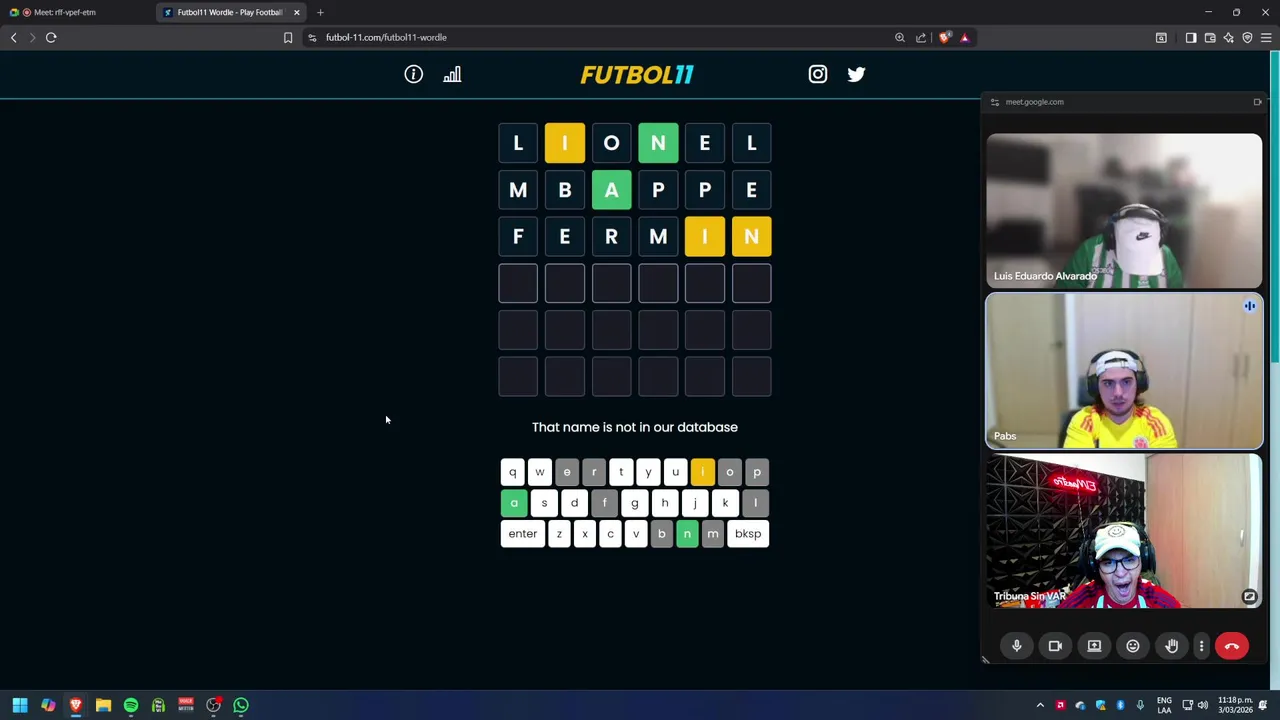Send an emoji reaction in Meet

pyautogui.click(x=1133, y=646)
